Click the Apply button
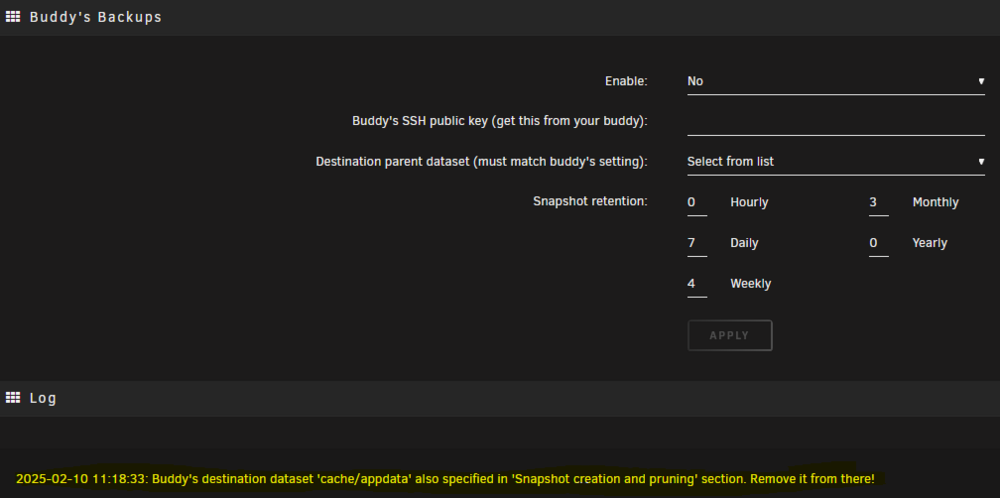 point(730,335)
